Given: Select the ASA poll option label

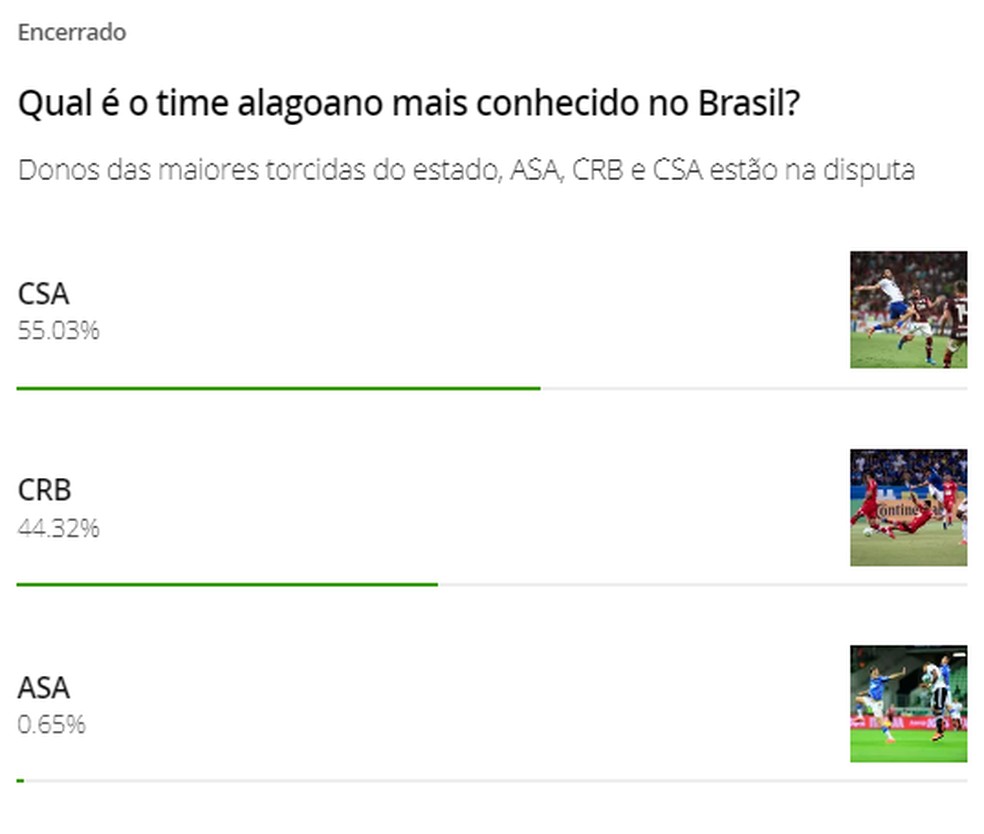Looking at the screenshot, I should pos(44,688).
